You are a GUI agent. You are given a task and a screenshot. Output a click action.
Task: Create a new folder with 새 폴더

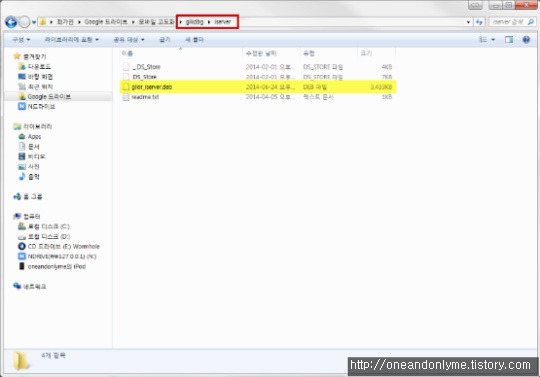click(x=194, y=40)
